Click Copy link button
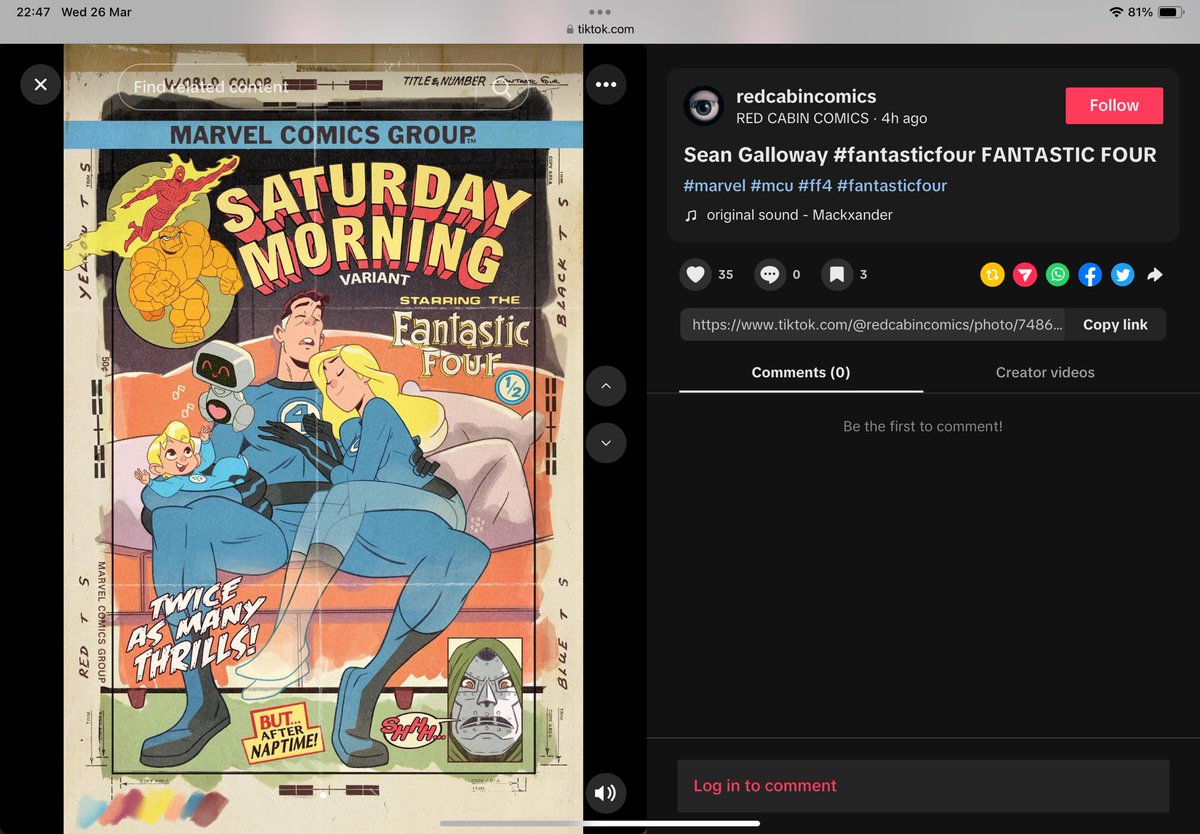Viewport: 1200px width, 834px height. [x=1115, y=324]
